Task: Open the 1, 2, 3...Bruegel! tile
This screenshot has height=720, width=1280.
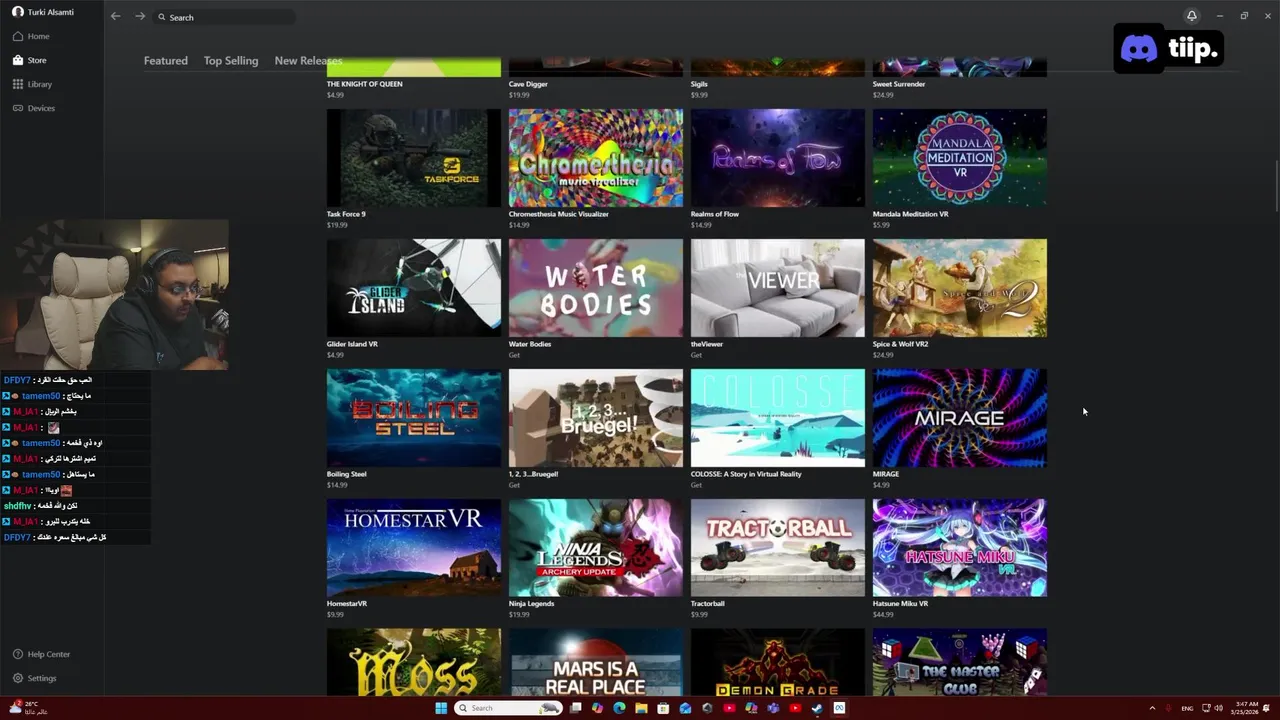Action: tap(596, 418)
